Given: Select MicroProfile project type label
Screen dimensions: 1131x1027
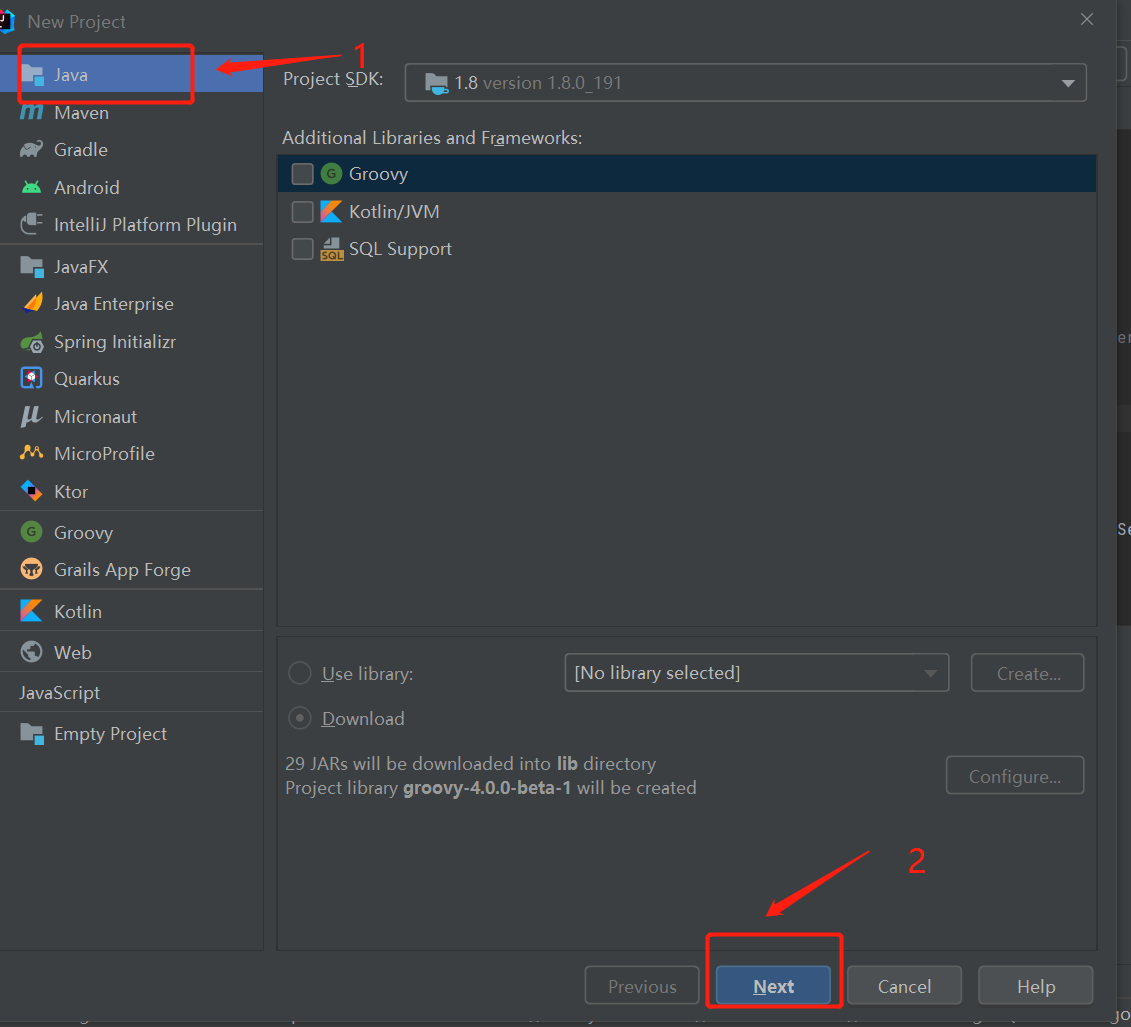Looking at the screenshot, I should (x=105, y=454).
